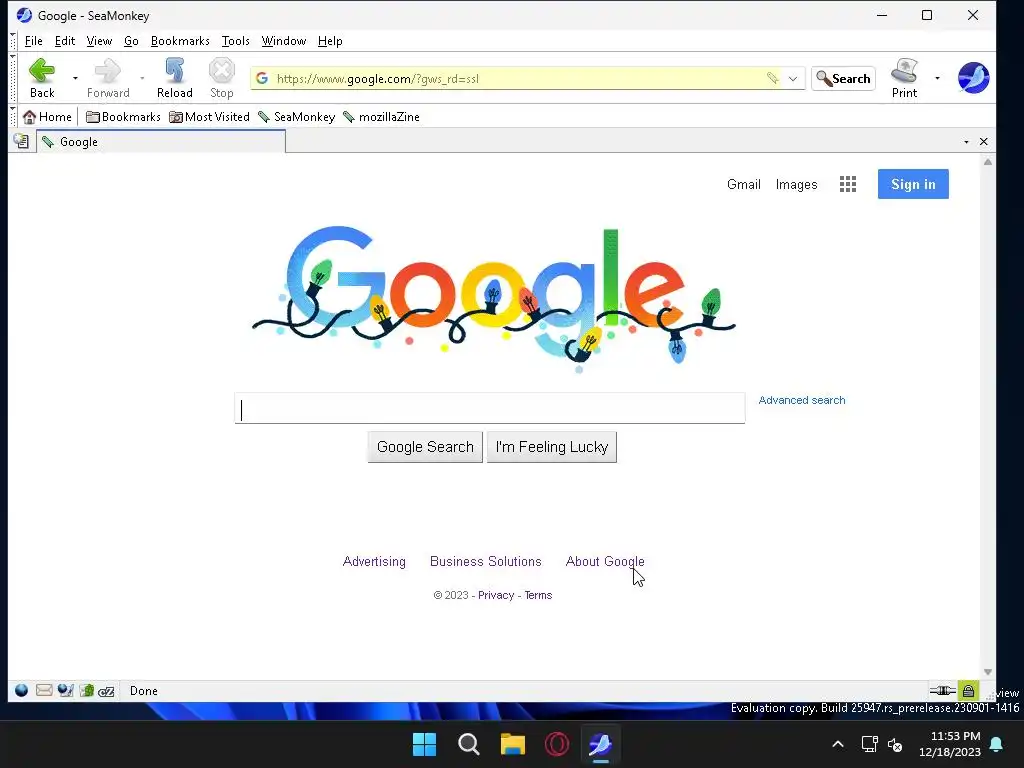Click the Stop loading button

(221, 78)
